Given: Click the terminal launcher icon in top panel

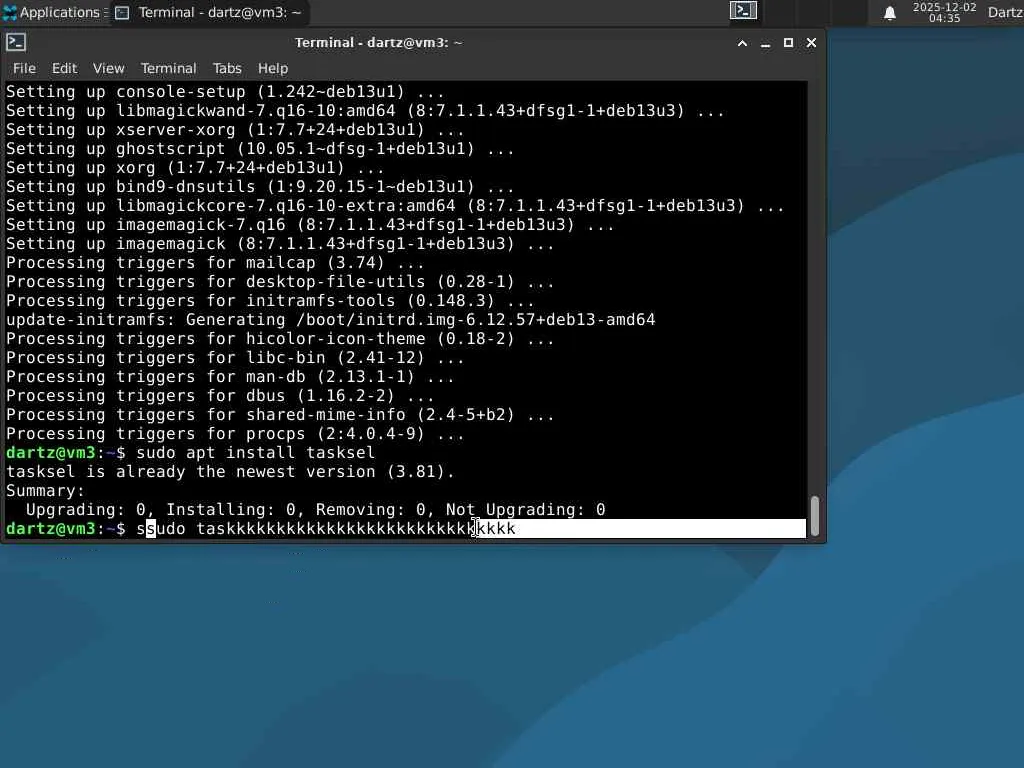Looking at the screenshot, I should [743, 10].
